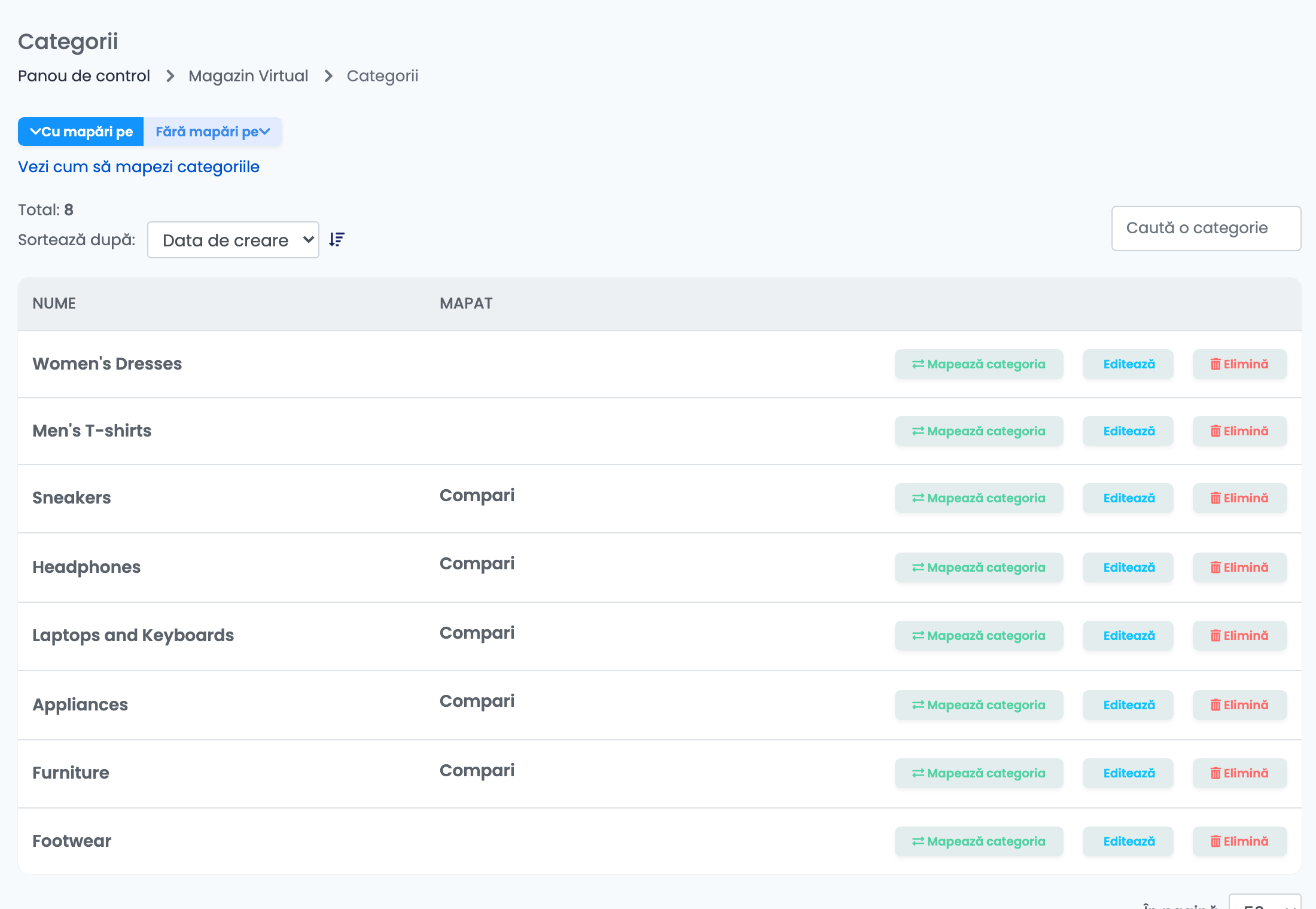Click 'Compari' in the Appliances row
Screen dimensions: 1316x909
coord(477,701)
